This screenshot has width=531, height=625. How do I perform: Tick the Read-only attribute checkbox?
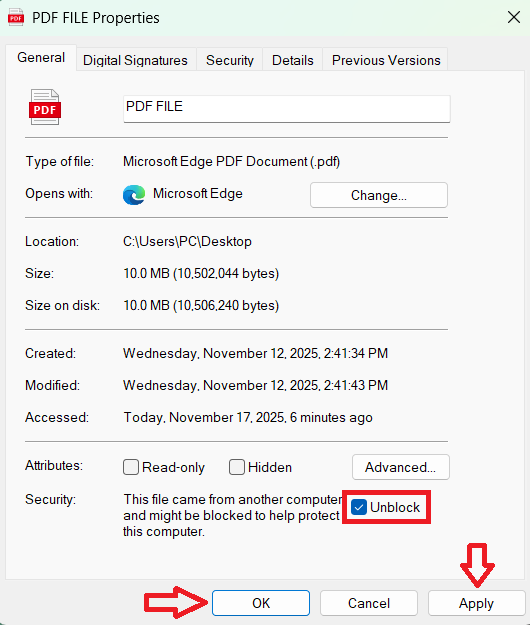click(x=131, y=467)
